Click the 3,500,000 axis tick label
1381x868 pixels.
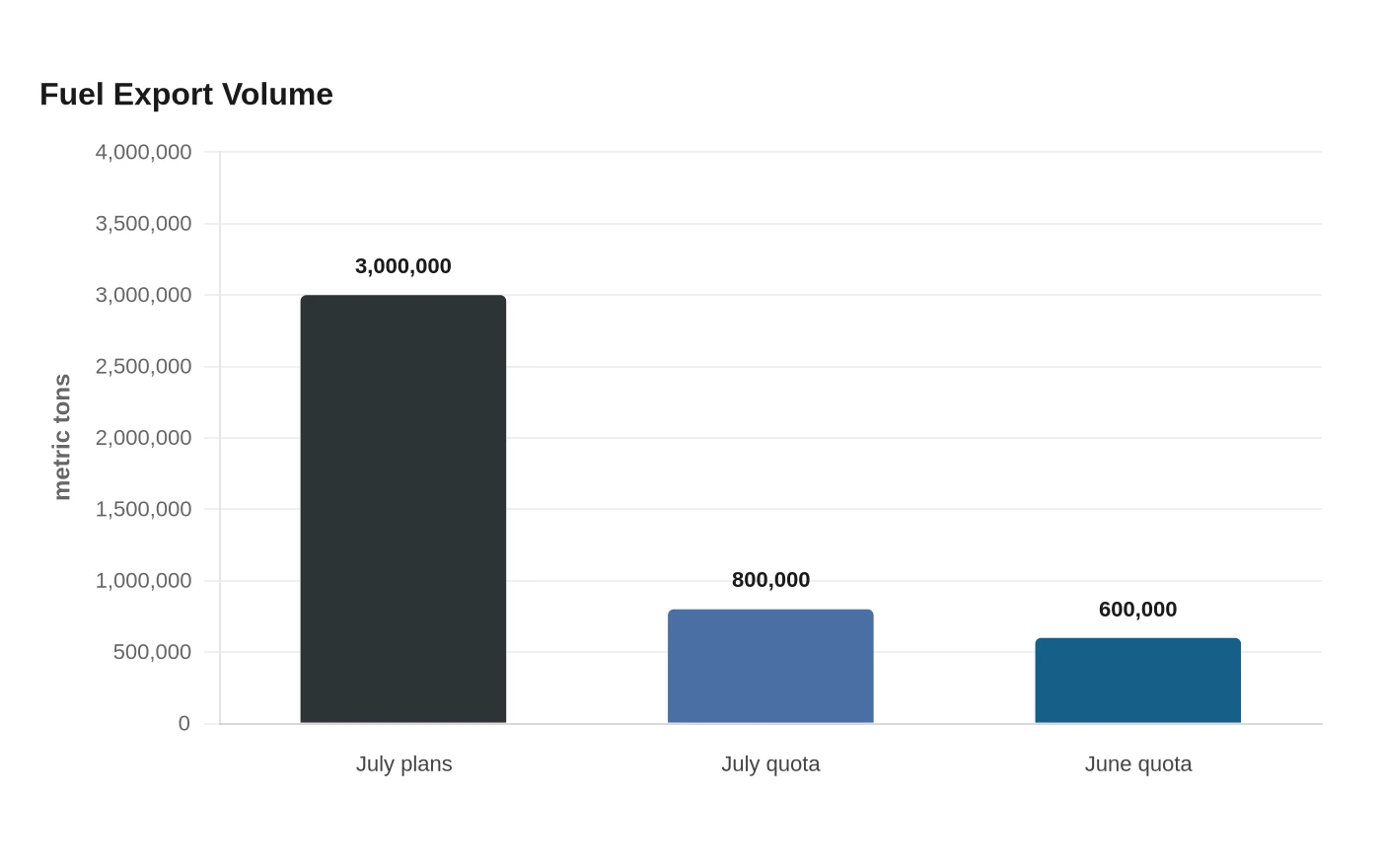coord(143,224)
